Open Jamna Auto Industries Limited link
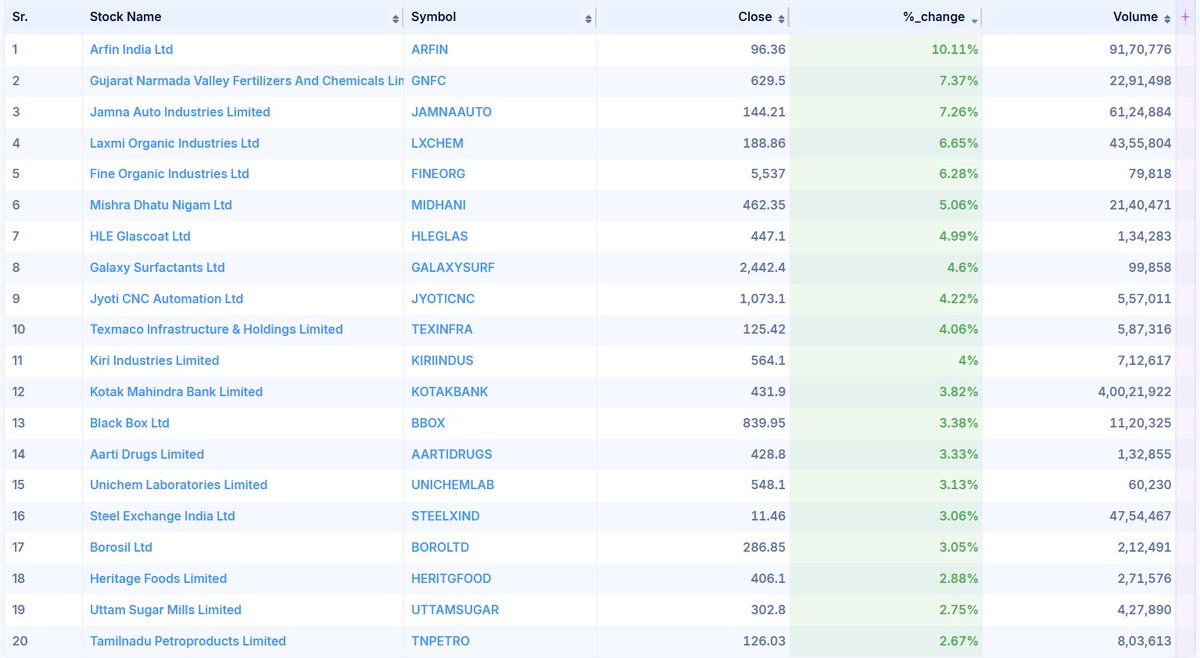 pos(180,112)
